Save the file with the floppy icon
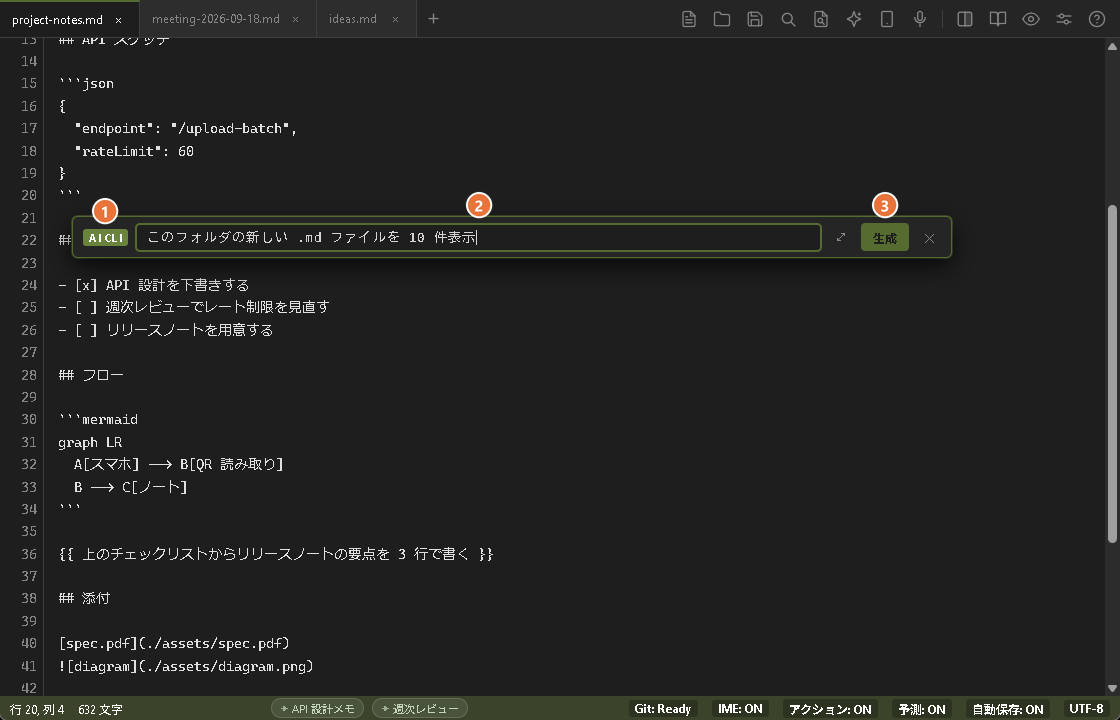1120x720 pixels. [755, 19]
